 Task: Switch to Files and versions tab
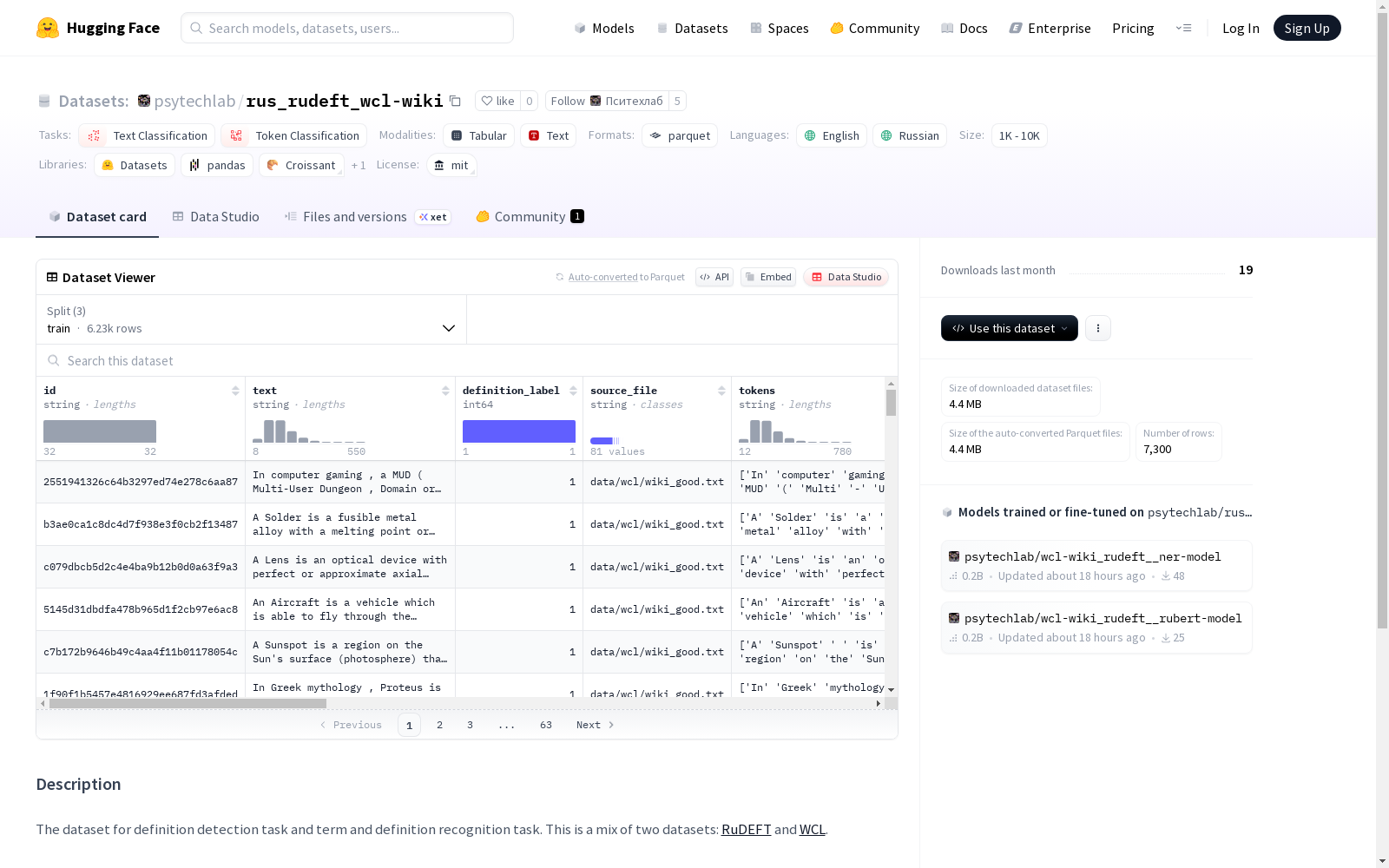click(367, 217)
